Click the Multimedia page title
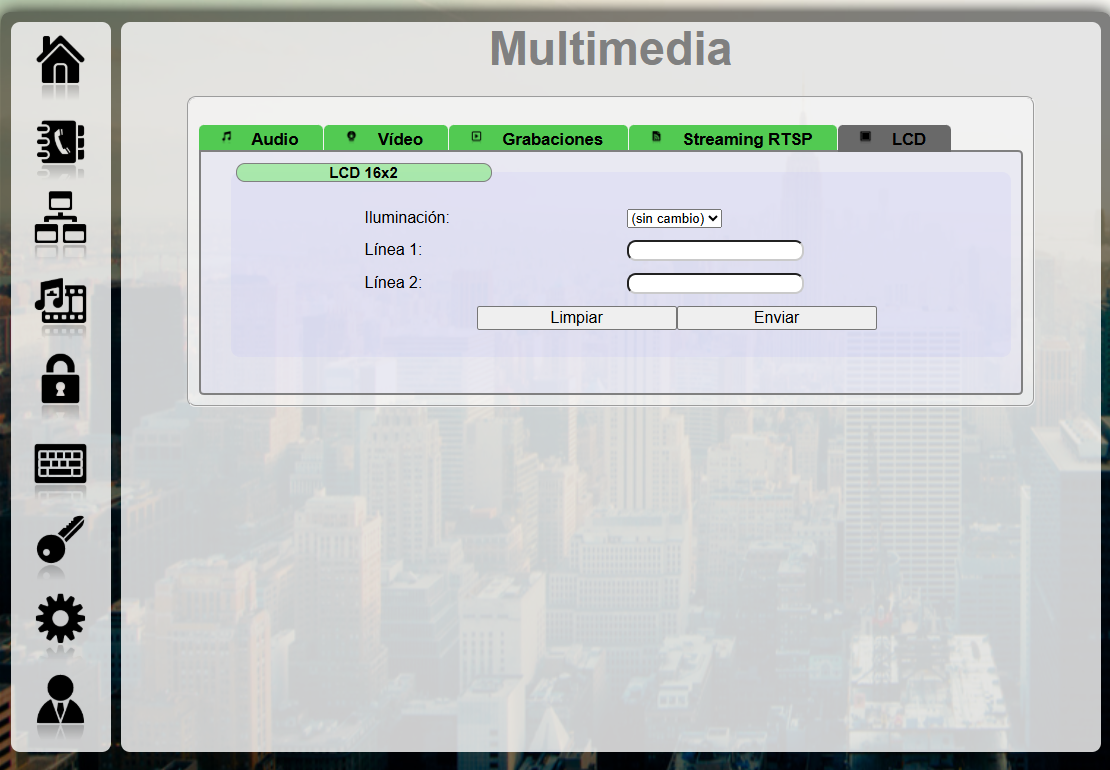 tap(610, 49)
